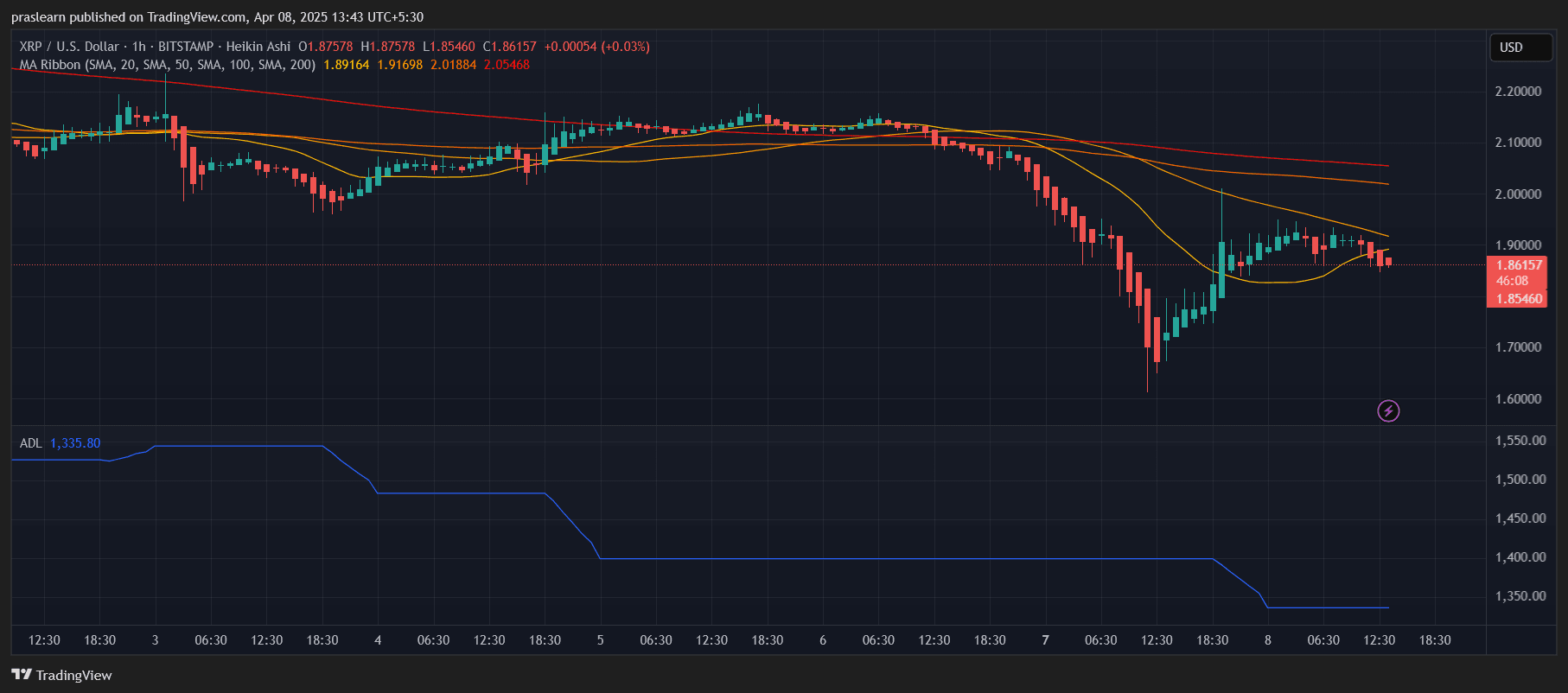The image size is (1568, 693).
Task: Click the 2.20000 price axis label
Action: (1519, 92)
